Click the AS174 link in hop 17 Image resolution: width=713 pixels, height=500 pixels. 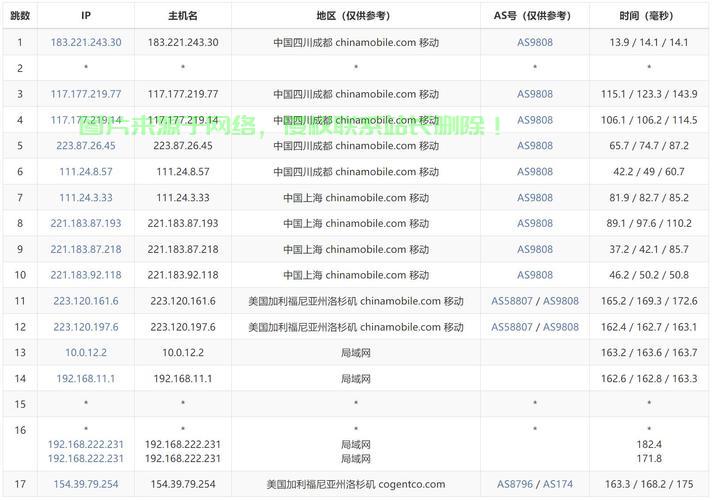[558, 485]
